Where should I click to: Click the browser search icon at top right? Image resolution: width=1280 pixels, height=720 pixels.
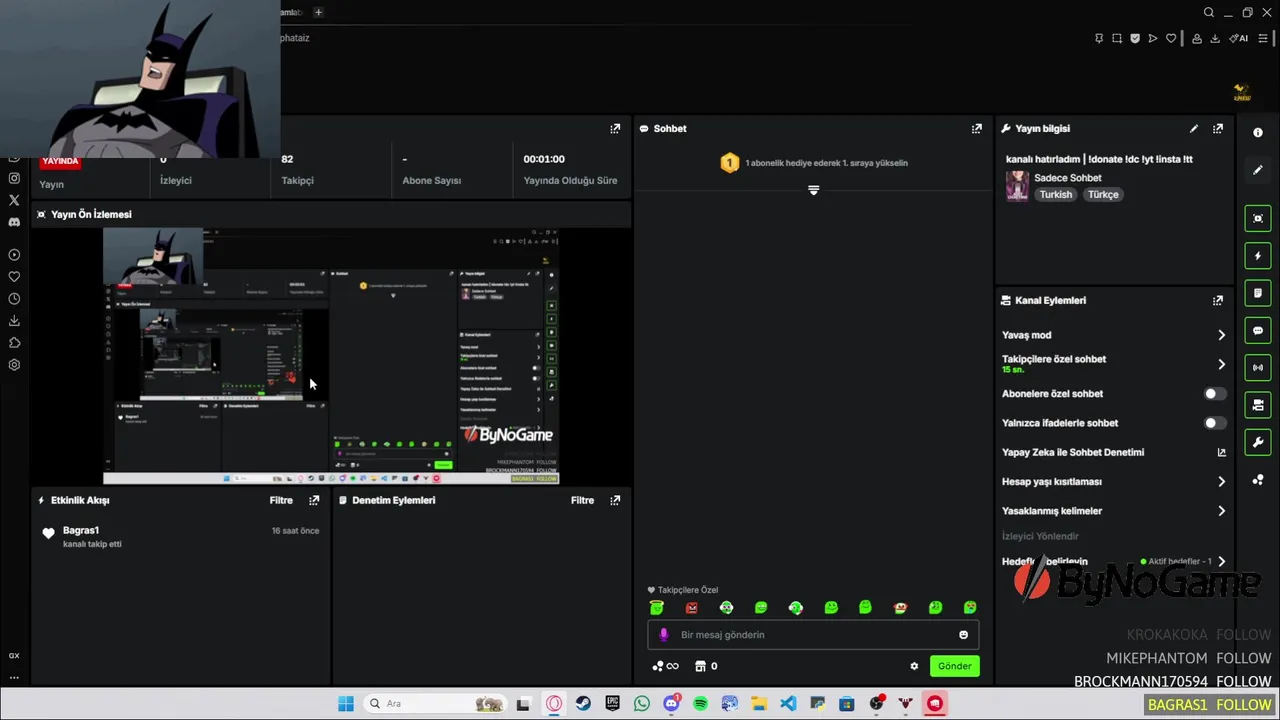tap(1209, 12)
